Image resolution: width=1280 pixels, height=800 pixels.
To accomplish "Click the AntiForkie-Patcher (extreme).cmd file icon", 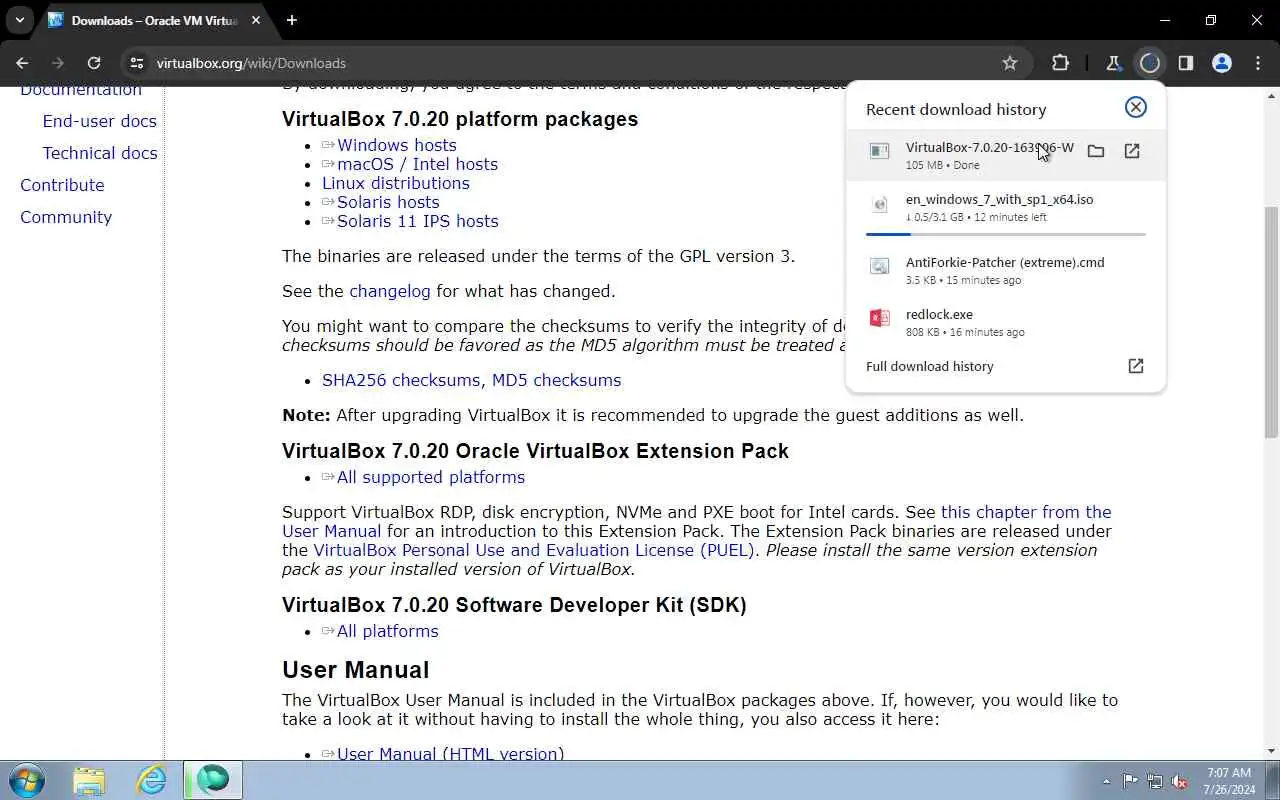I will click(x=879, y=266).
